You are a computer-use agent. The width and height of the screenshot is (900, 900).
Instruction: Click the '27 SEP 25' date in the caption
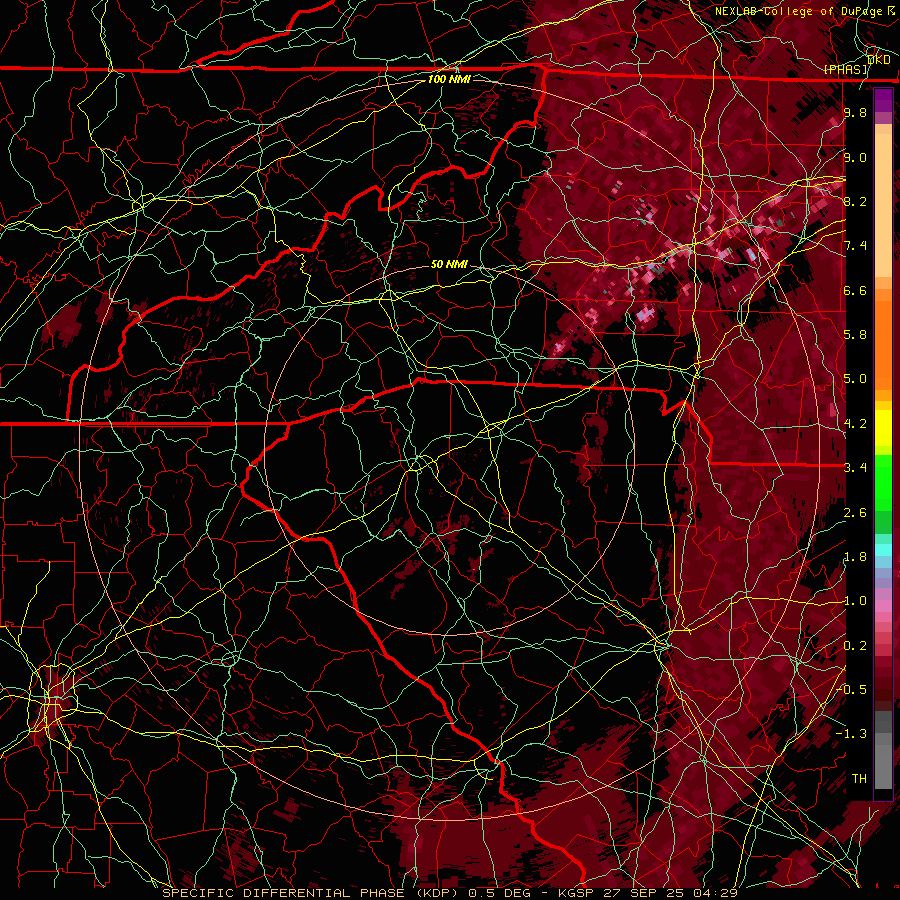[643, 893]
